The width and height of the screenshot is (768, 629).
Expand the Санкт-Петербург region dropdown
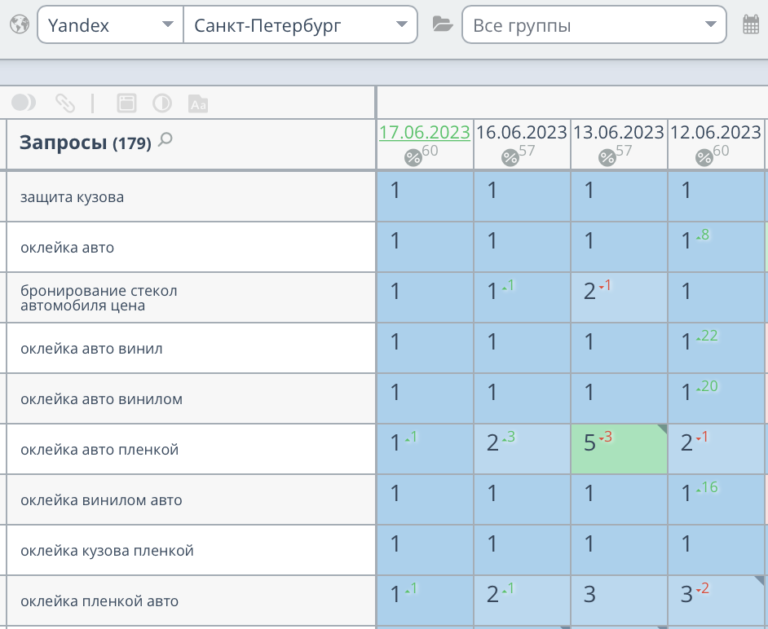pos(300,25)
